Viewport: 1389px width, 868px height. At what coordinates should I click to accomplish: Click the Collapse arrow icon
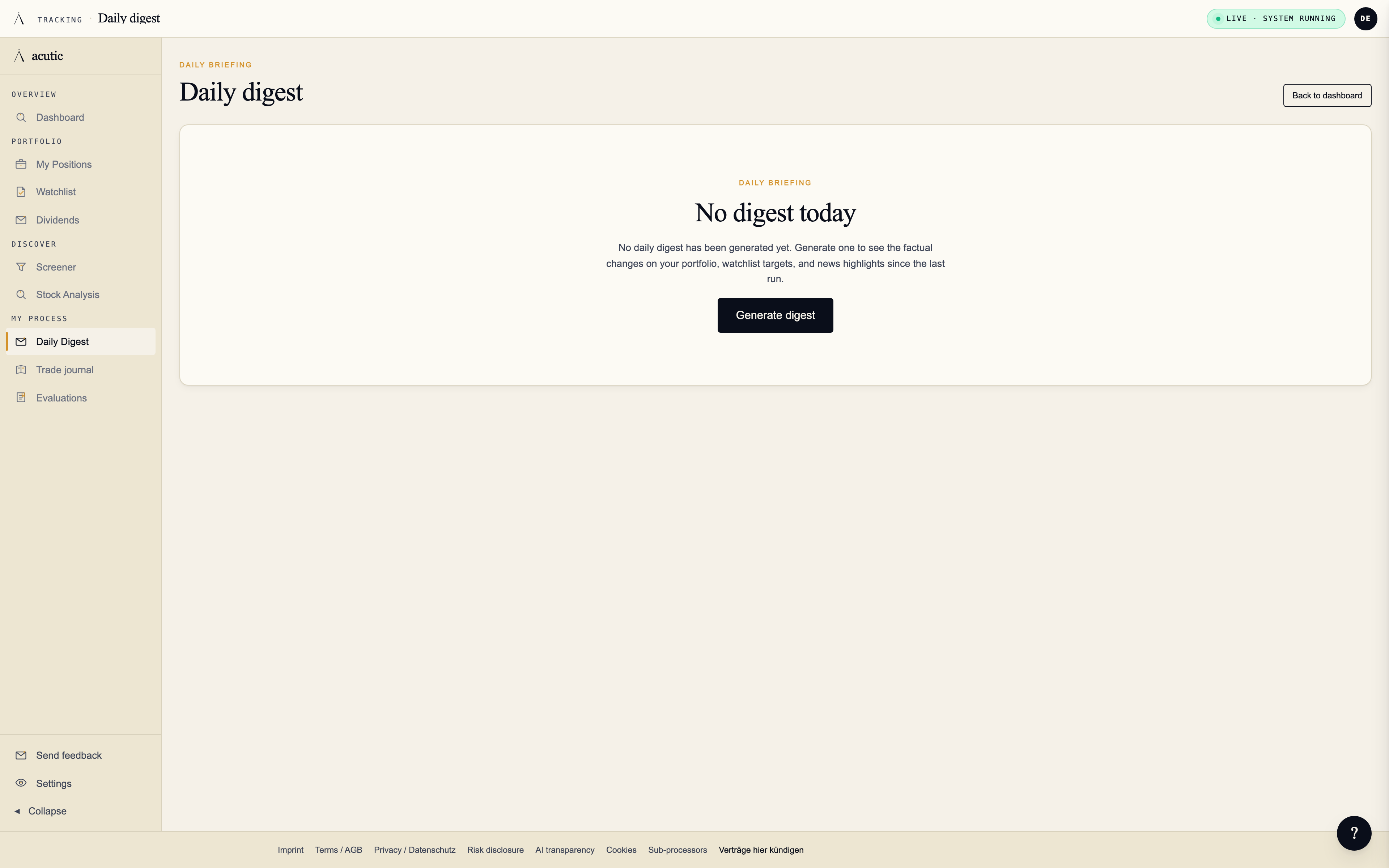pyautogui.click(x=17, y=811)
